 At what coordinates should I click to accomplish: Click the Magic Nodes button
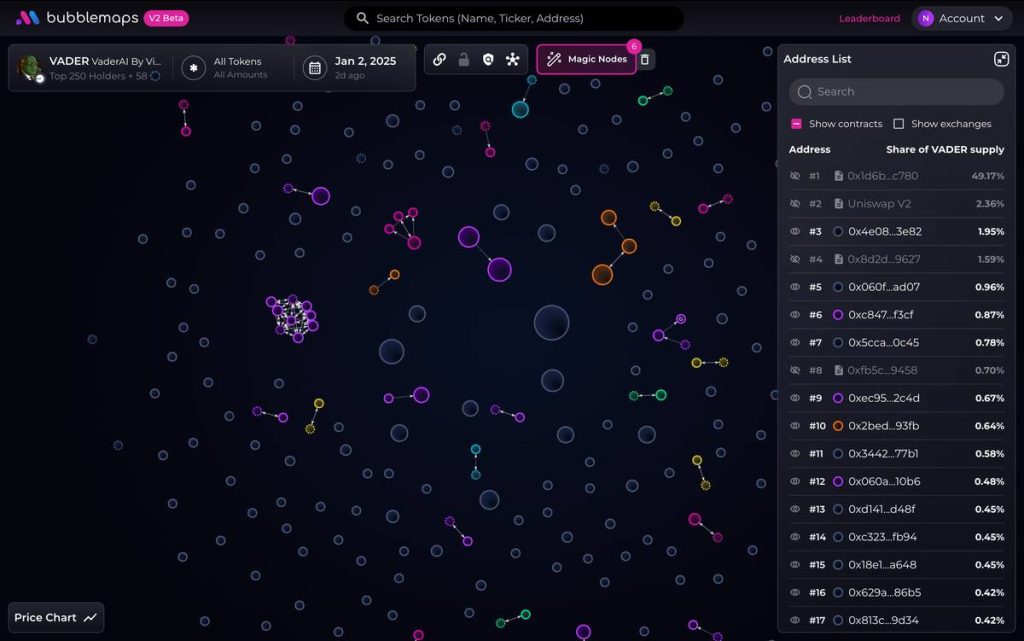pos(586,59)
